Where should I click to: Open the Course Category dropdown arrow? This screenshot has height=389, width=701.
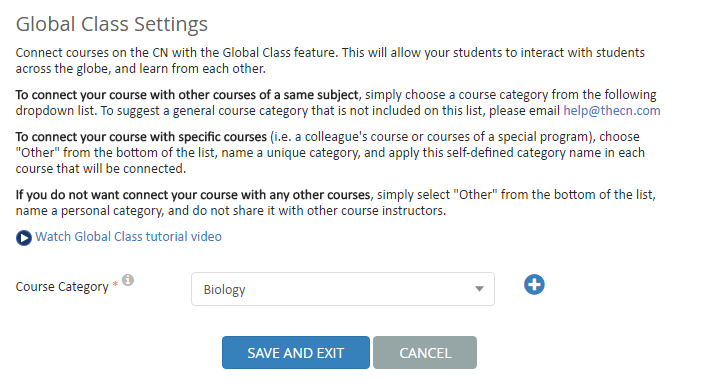coord(479,289)
